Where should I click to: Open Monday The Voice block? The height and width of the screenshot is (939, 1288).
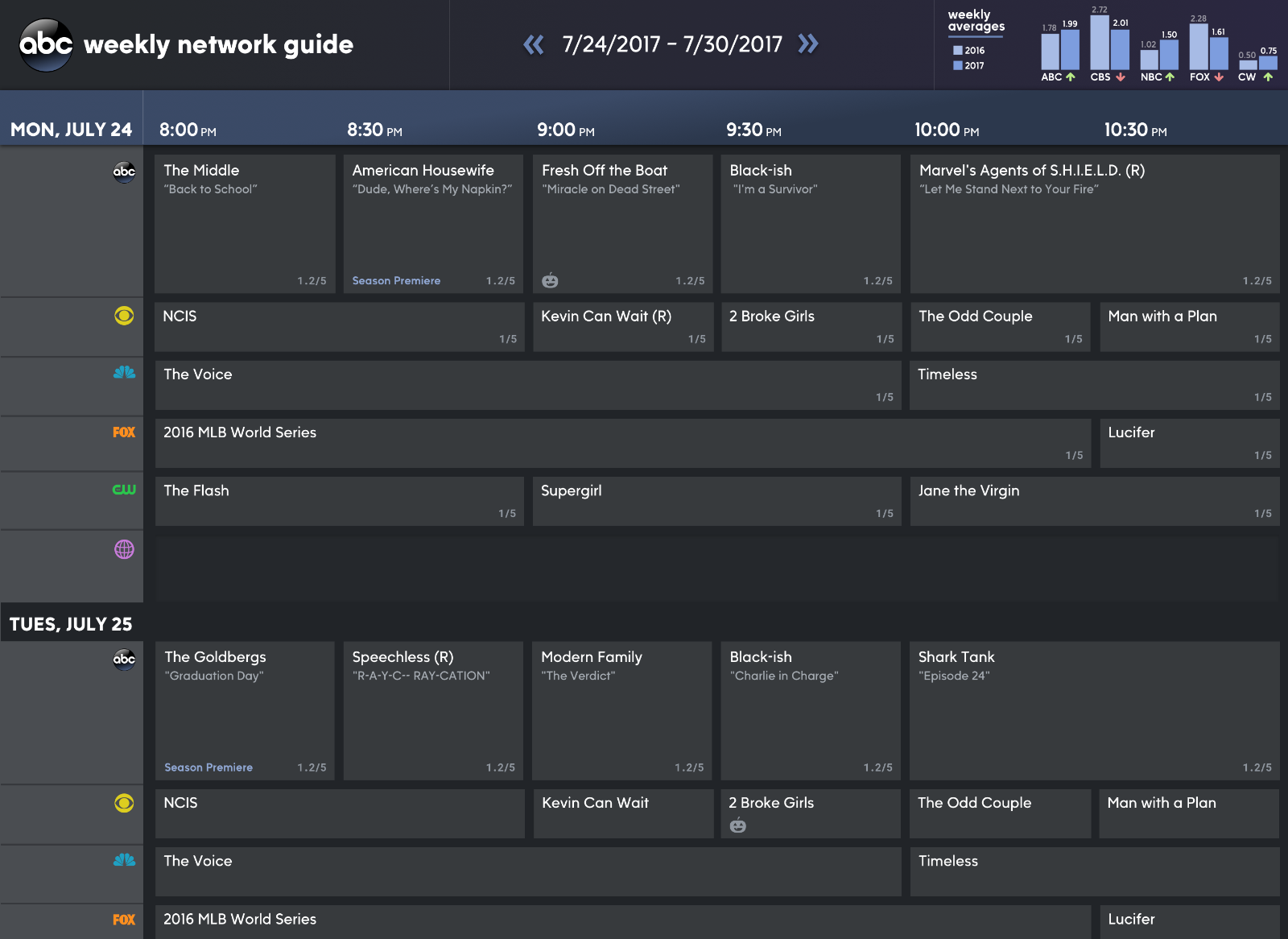pos(528,385)
